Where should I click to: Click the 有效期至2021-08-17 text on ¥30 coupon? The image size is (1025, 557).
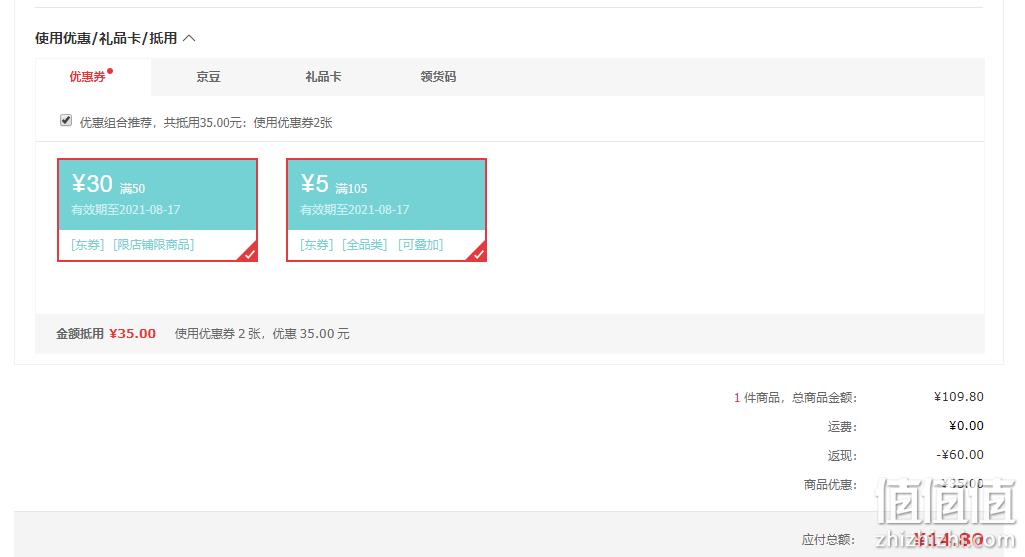click(126, 210)
